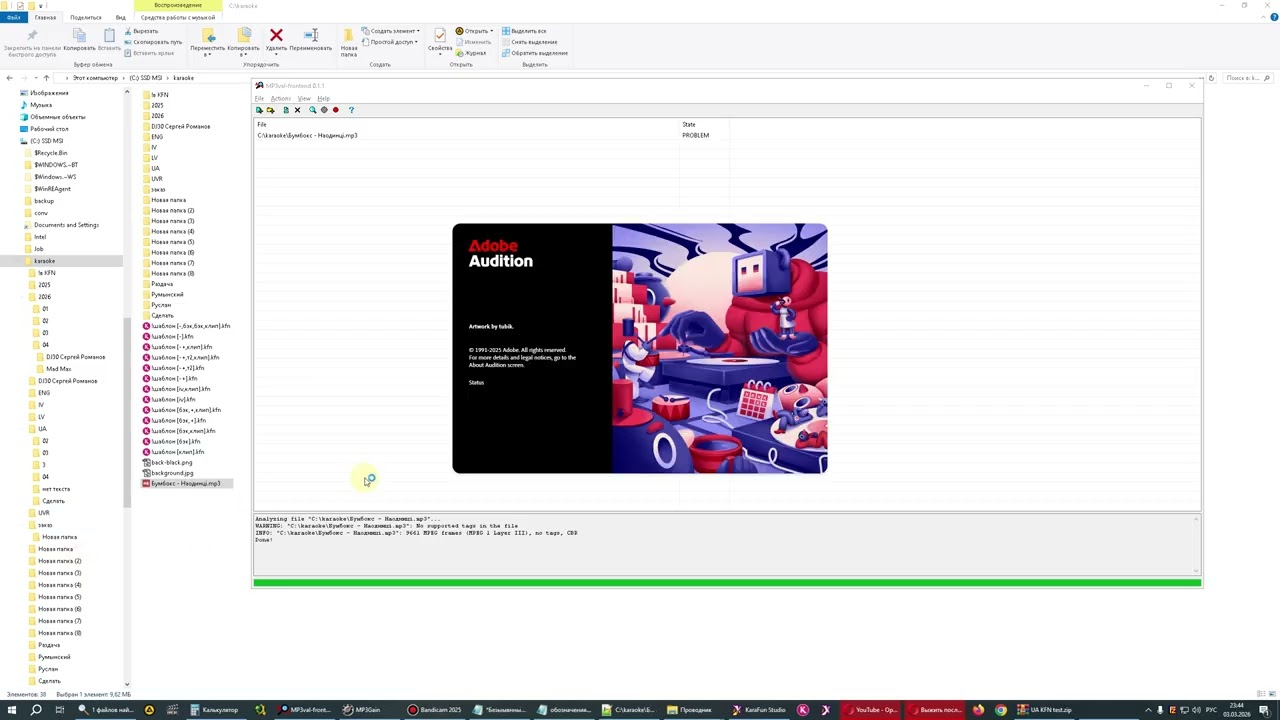The width and height of the screenshot is (1280, 720).
Task: Click Cut (Вырезать) scissors in ribbon
Action: (x=140, y=31)
